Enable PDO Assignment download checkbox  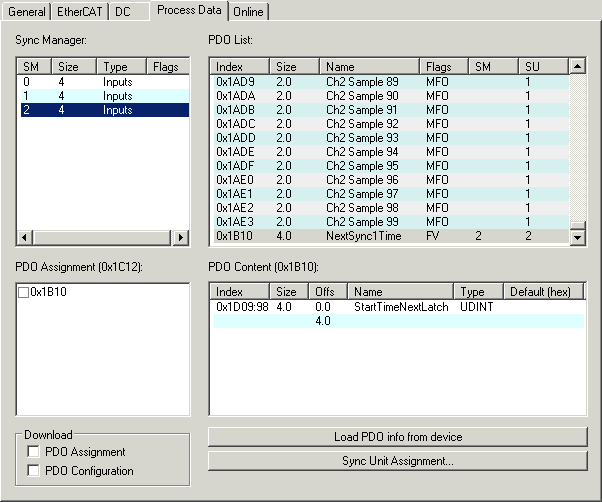(x=33, y=451)
